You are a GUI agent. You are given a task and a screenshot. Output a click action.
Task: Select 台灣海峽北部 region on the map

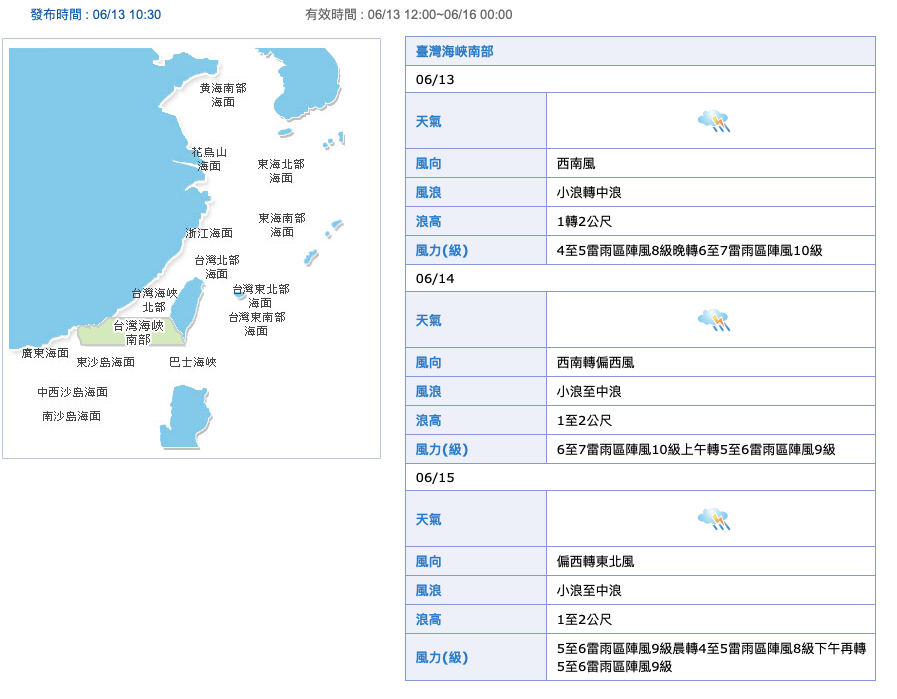(154, 300)
